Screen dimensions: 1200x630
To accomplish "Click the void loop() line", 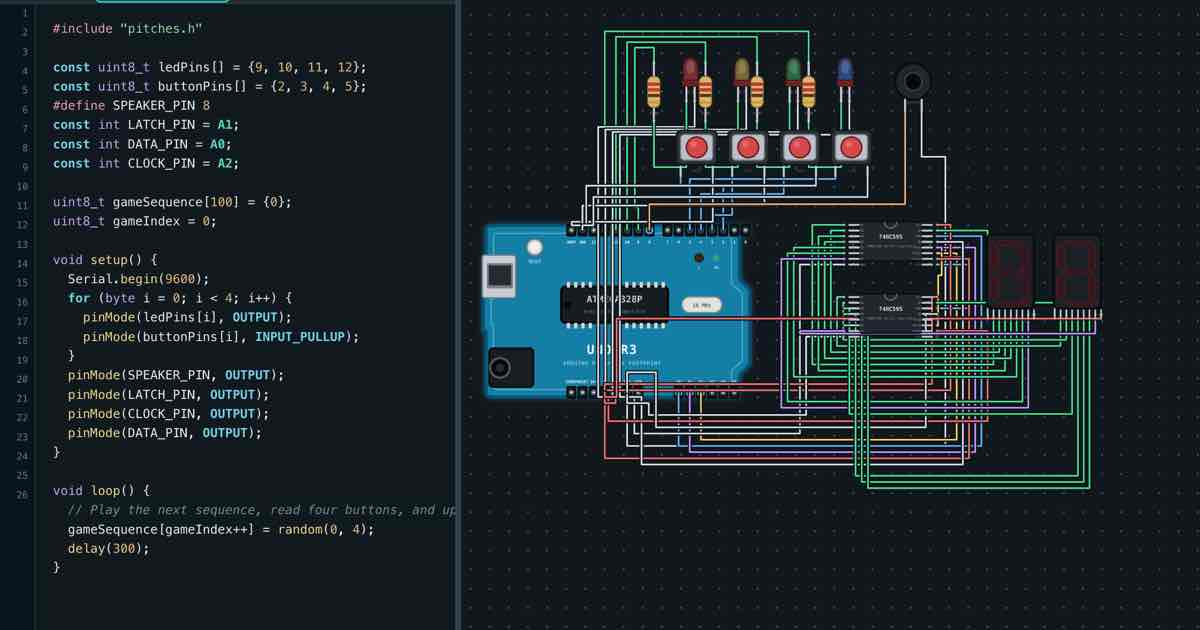I will 101,490.
